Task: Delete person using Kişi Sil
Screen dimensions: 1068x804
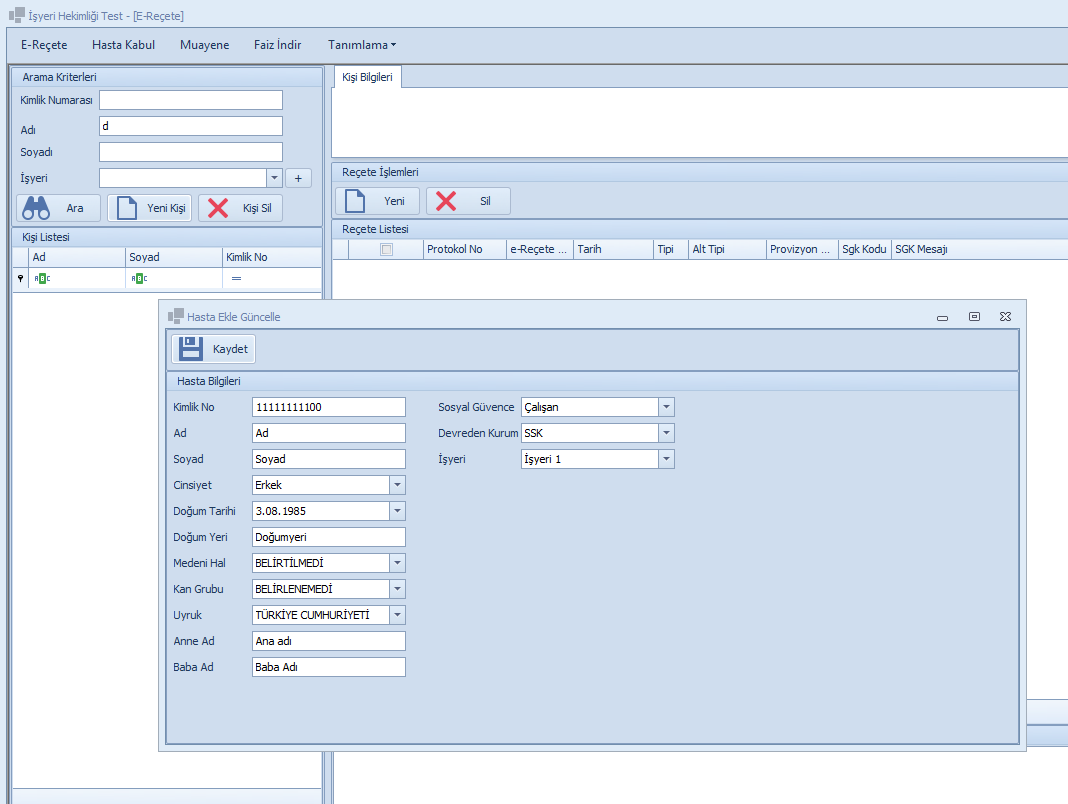Action: pyautogui.click(x=240, y=208)
